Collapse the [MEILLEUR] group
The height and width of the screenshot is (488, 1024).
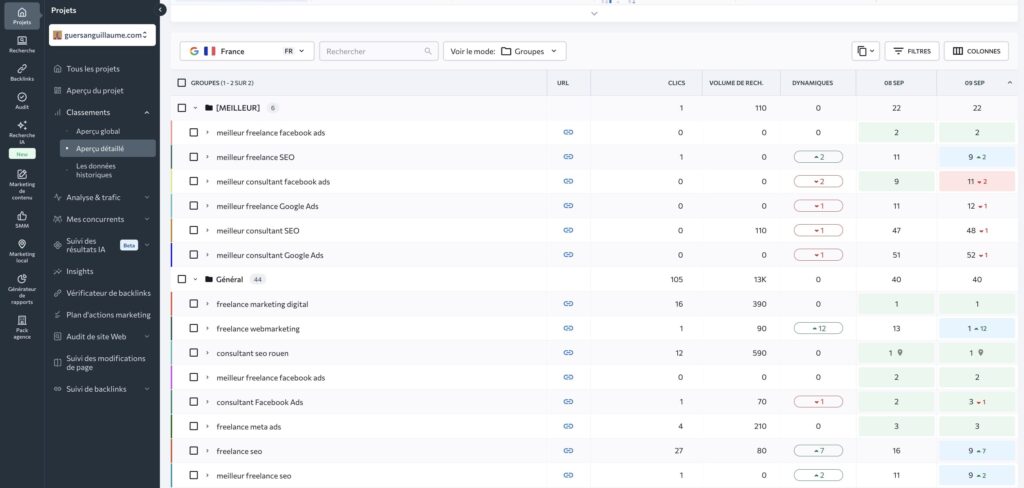pyautogui.click(x=195, y=108)
